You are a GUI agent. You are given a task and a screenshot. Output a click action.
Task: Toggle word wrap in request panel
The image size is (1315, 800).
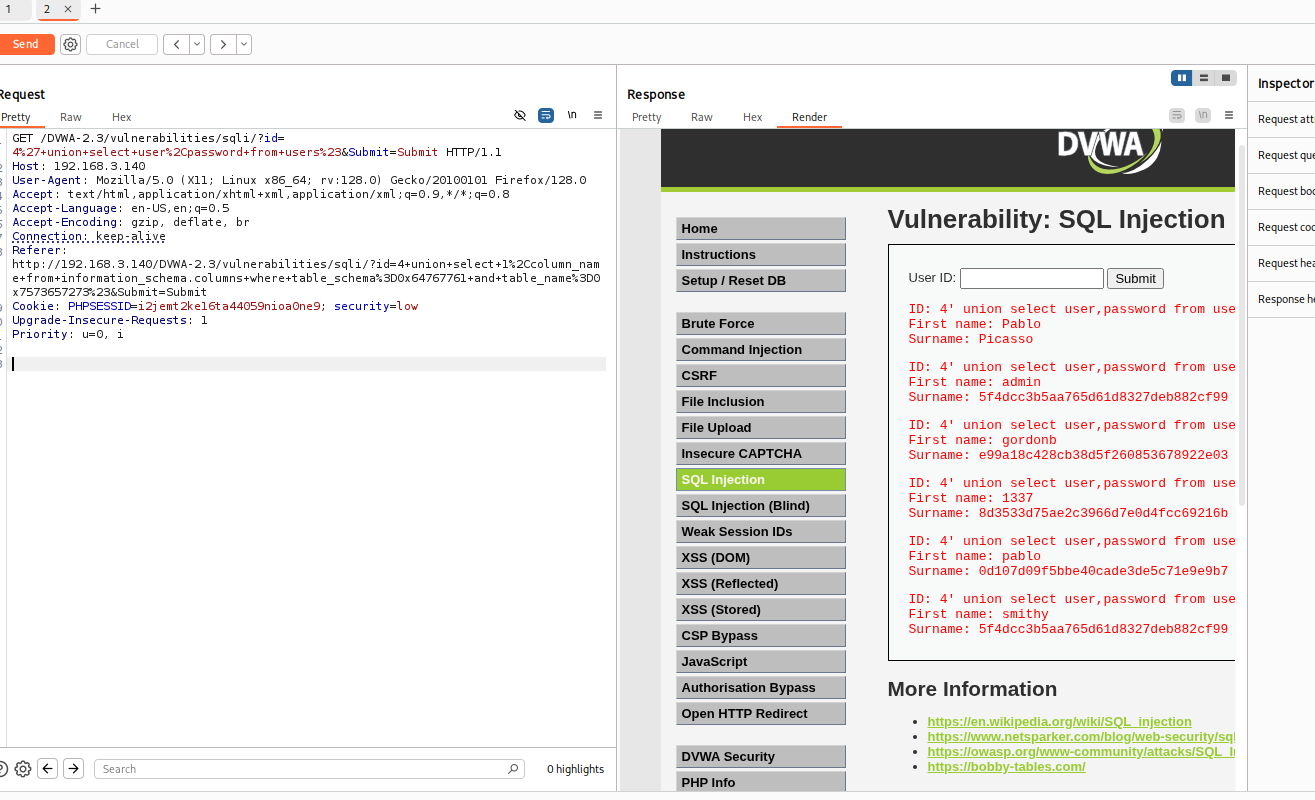(546, 115)
